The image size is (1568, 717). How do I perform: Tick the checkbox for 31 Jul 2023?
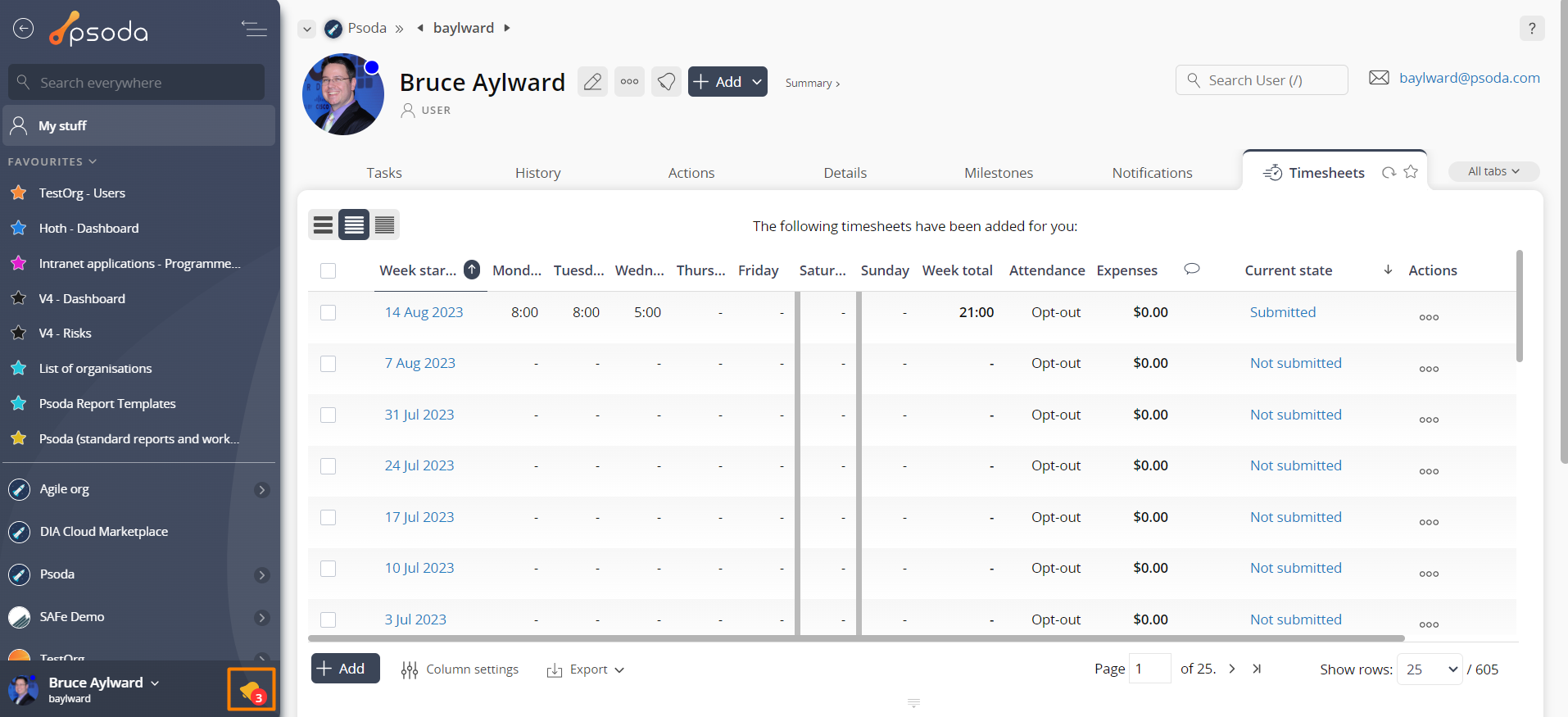pyautogui.click(x=328, y=415)
